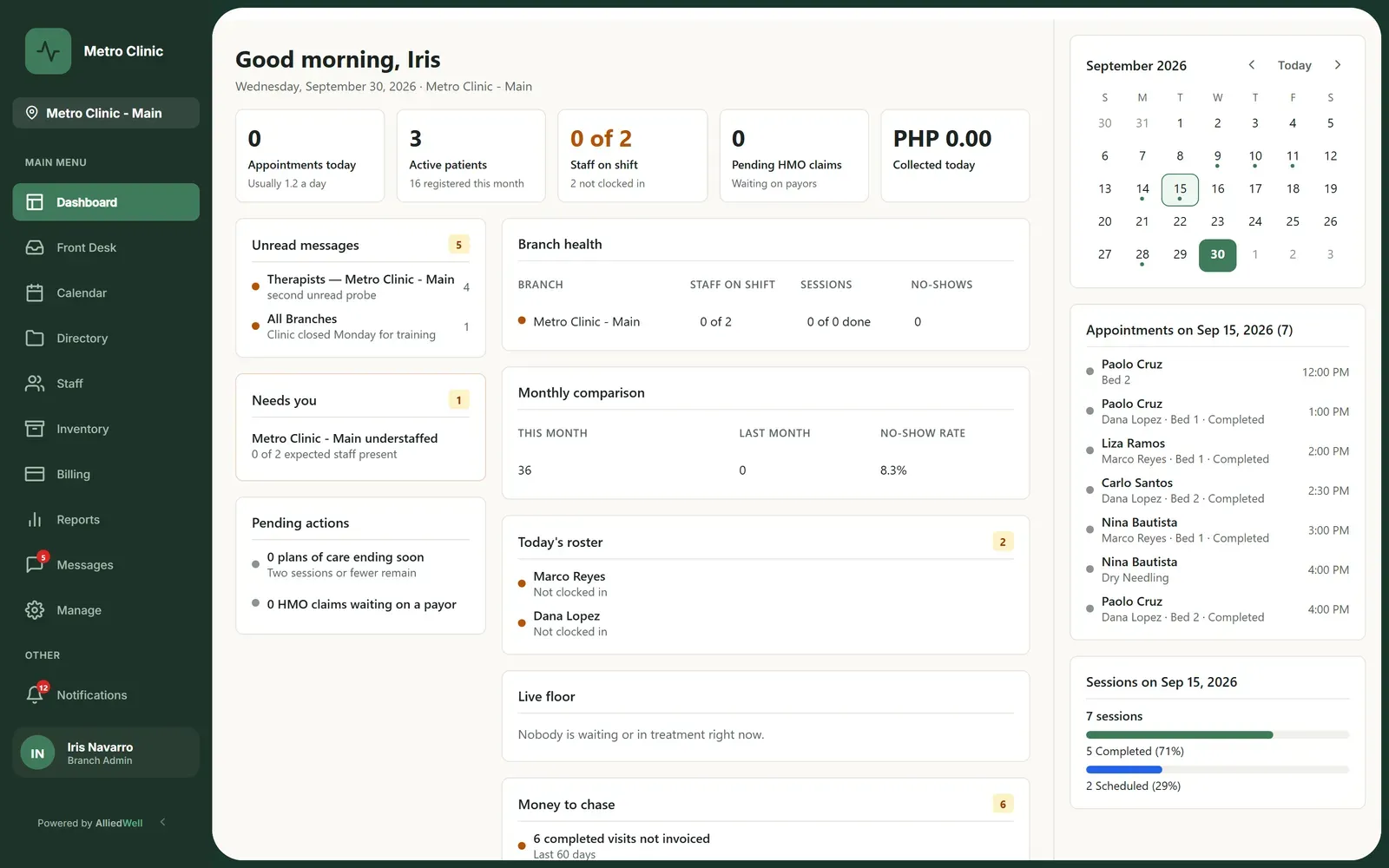The image size is (1389, 868).
Task: Open Nina Bautista Dry Needling appointment
Action: [x=1217, y=569]
